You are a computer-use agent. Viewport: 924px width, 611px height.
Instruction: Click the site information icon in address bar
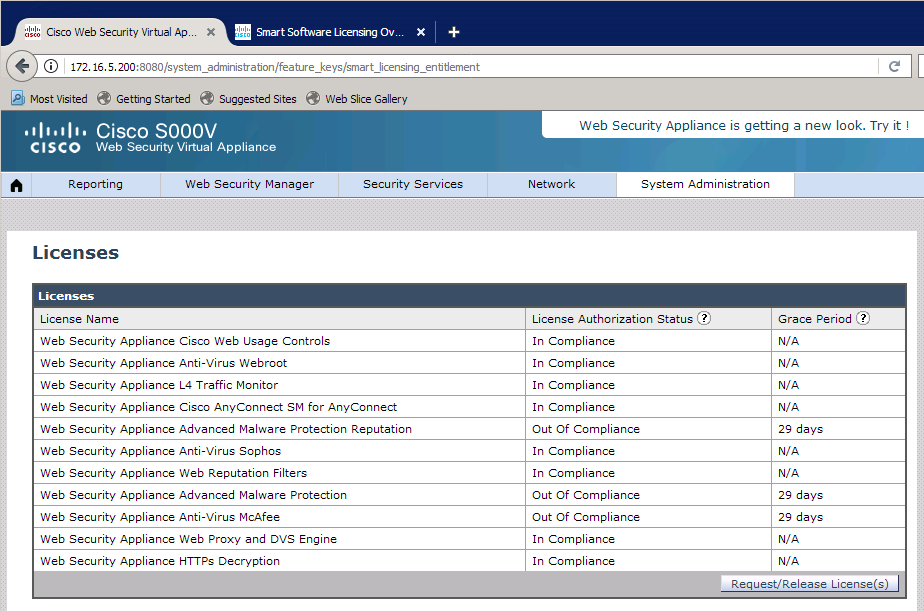(52, 67)
